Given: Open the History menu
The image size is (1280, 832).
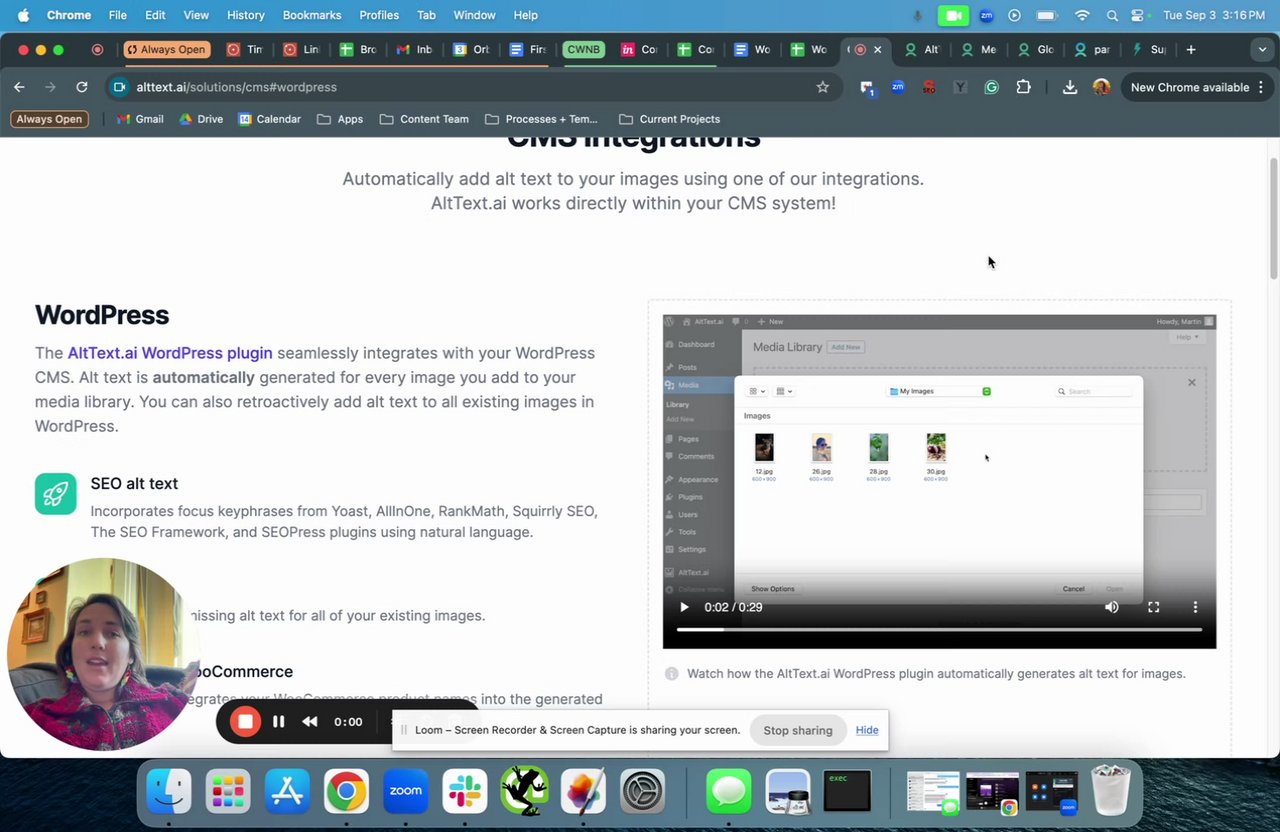Looking at the screenshot, I should point(245,15).
